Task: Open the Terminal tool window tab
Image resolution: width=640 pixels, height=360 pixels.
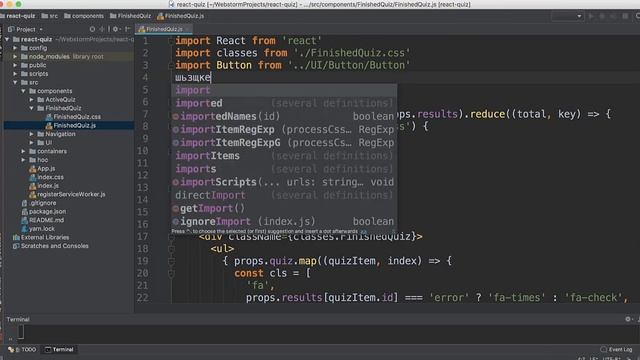Action: click(60, 349)
